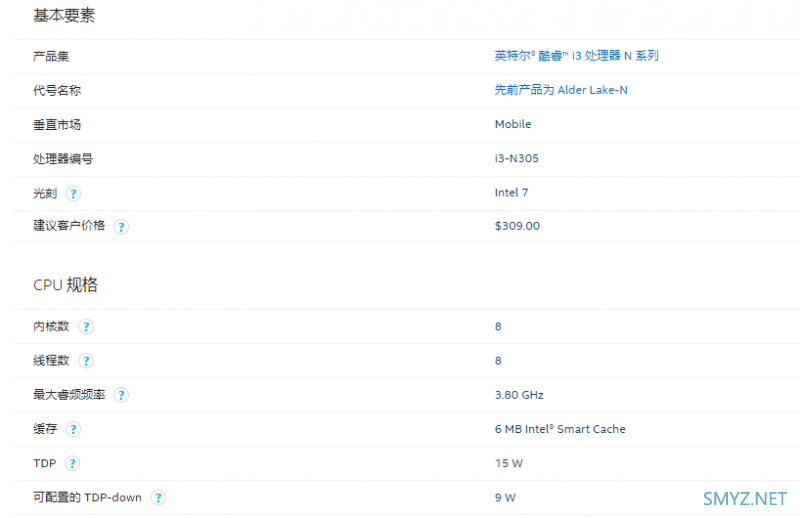
Task: Click the 内核数 row label
Action: coord(51,326)
